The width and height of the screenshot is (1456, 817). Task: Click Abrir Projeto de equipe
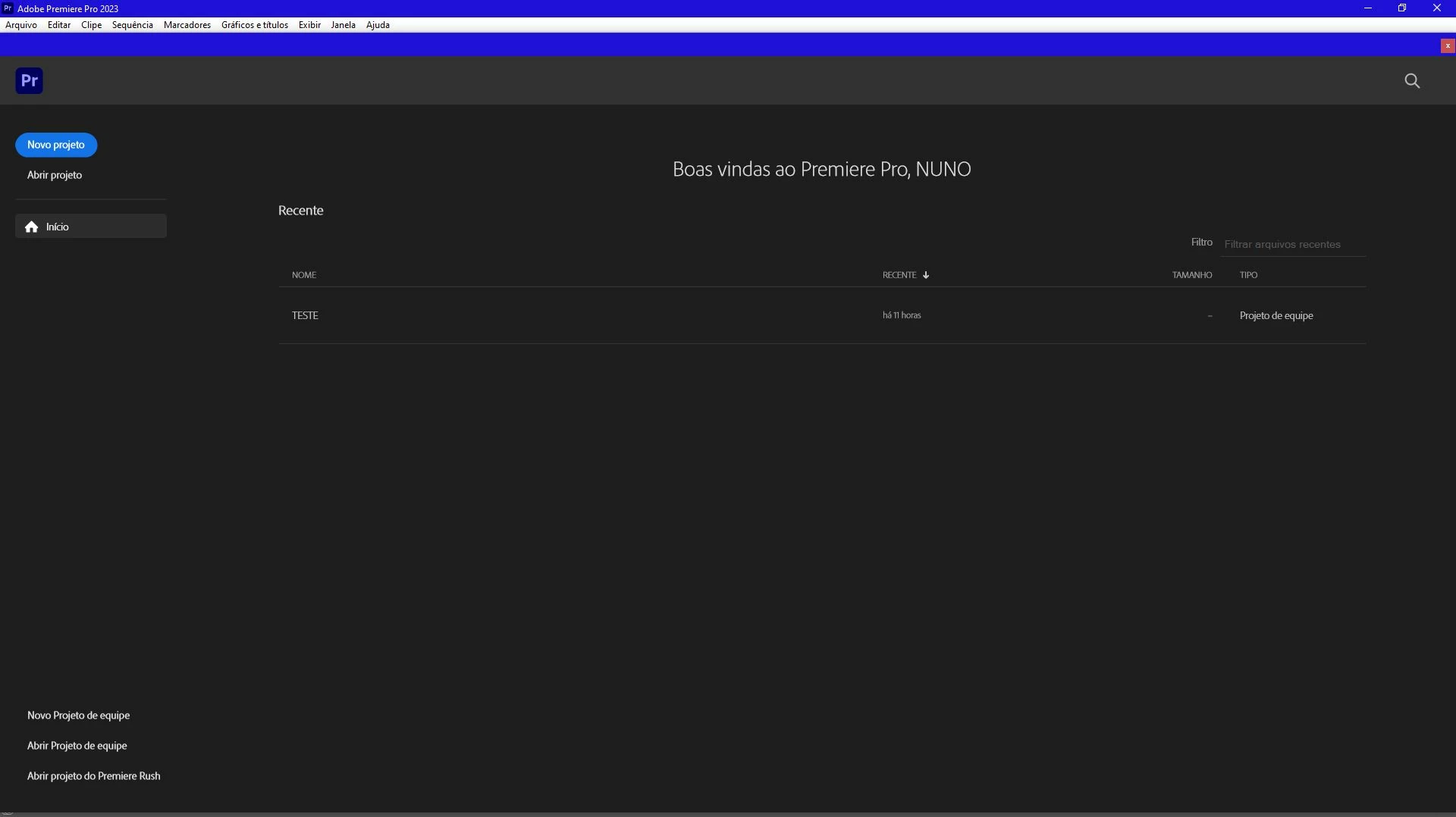[77, 746]
